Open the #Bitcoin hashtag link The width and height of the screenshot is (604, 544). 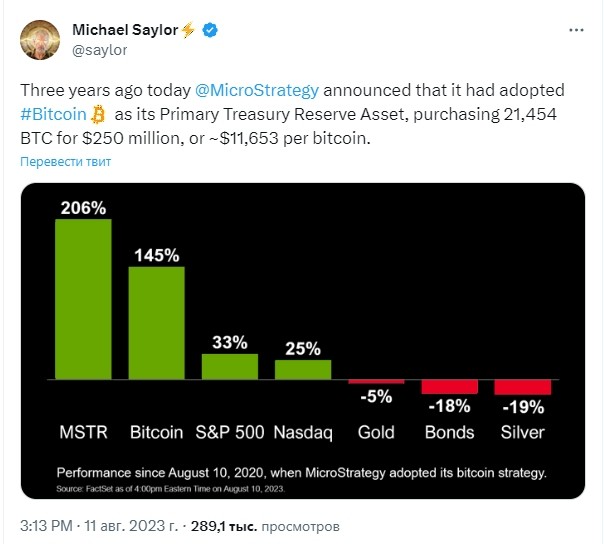(53, 114)
